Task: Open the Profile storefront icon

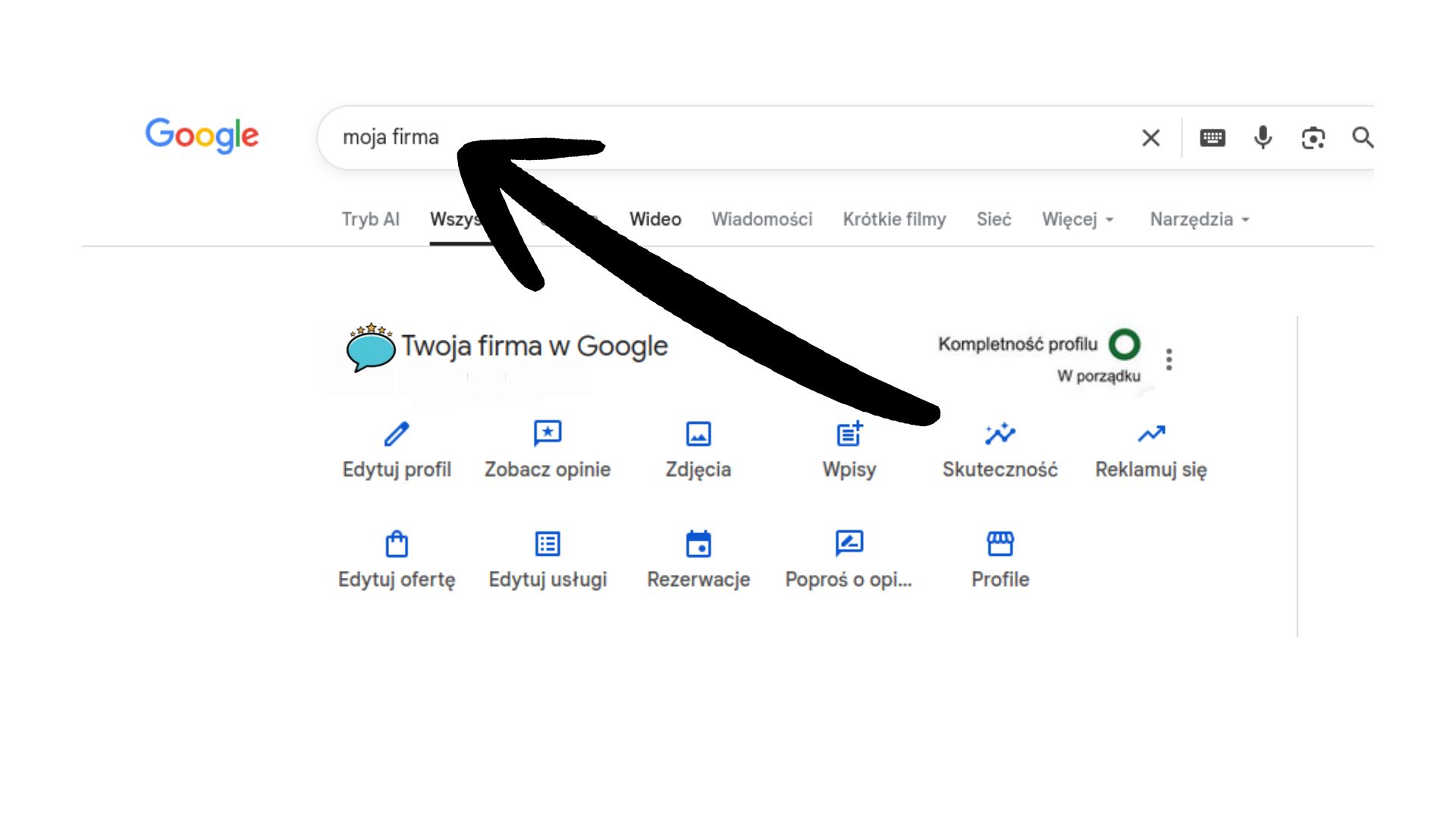Action: click(1000, 544)
